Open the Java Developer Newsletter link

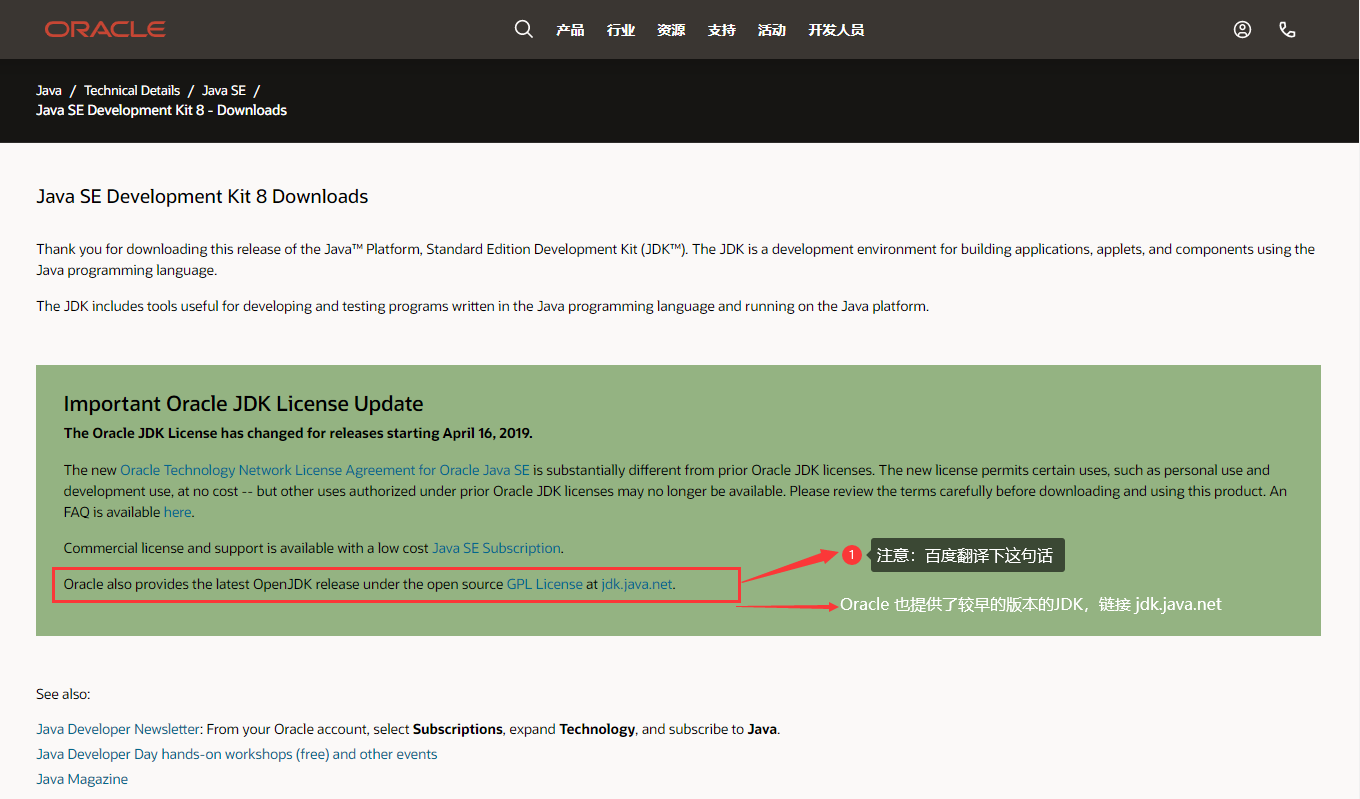point(119,729)
